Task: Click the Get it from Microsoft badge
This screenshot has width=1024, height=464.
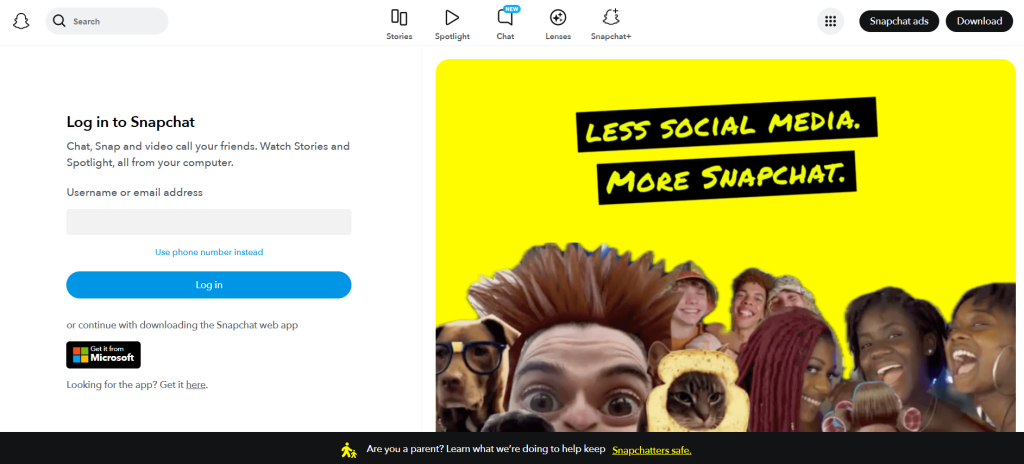Action: click(x=103, y=355)
